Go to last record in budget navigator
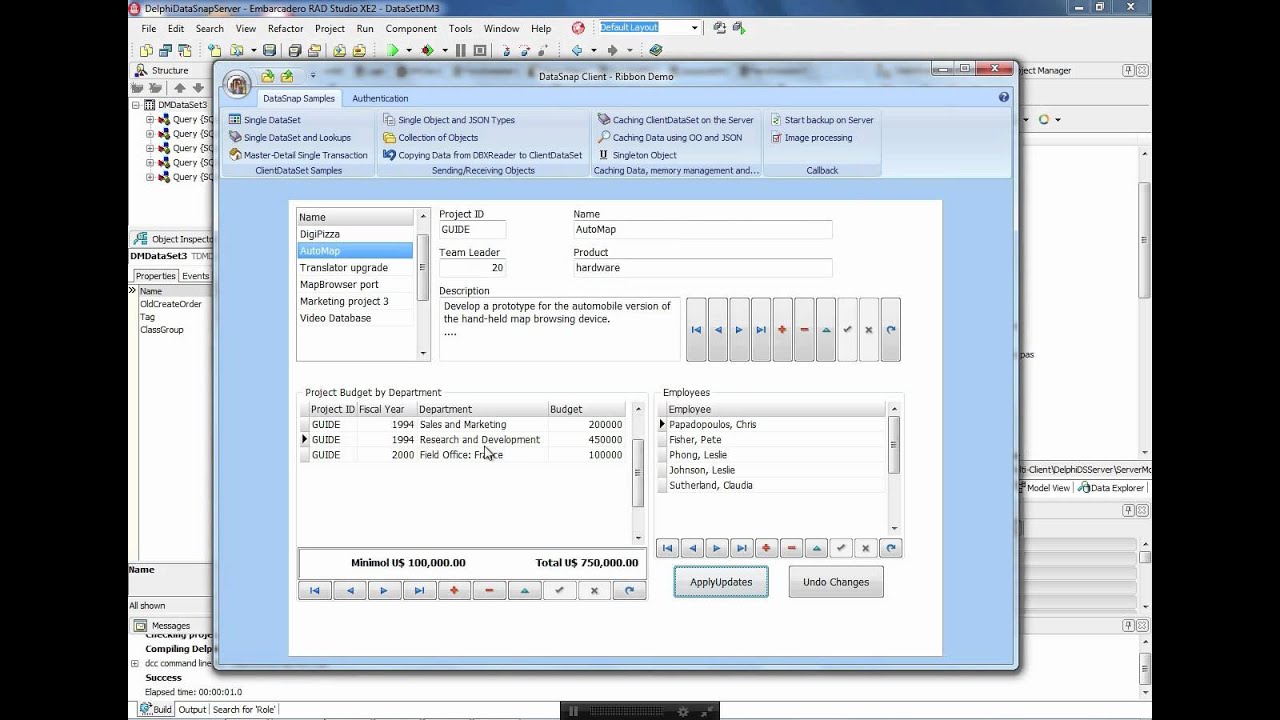Image resolution: width=1280 pixels, height=720 pixels. tap(419, 591)
